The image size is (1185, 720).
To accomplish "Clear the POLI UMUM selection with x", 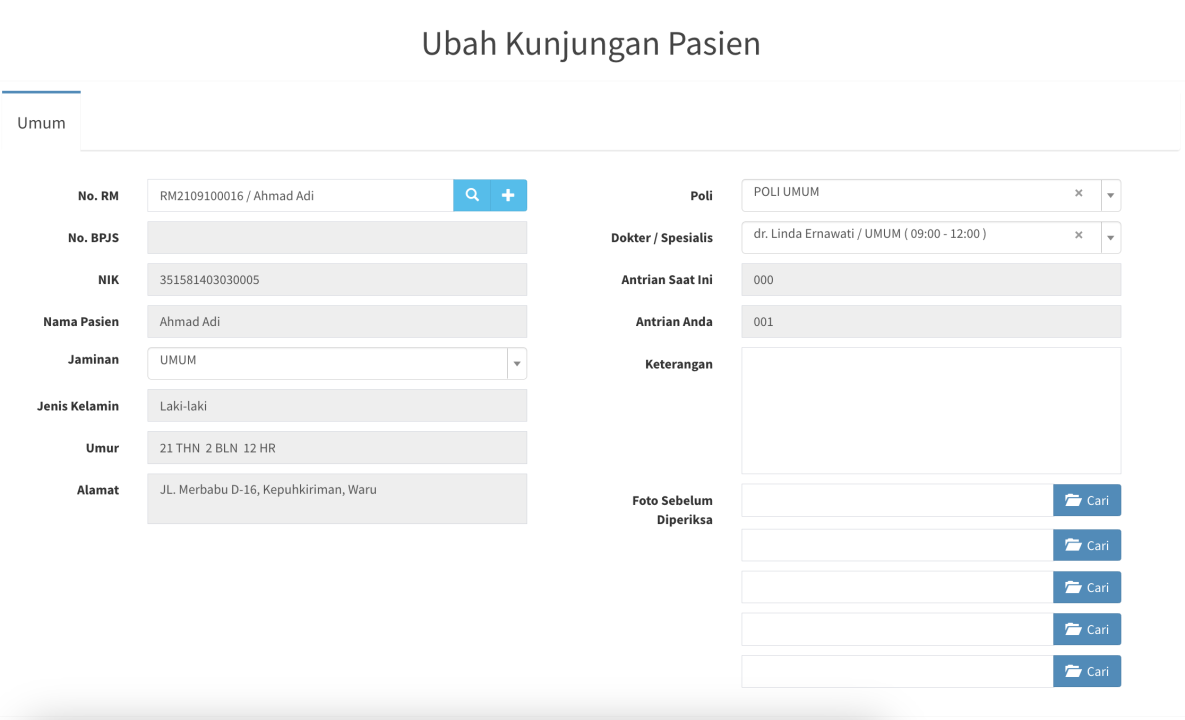I will (1078, 193).
